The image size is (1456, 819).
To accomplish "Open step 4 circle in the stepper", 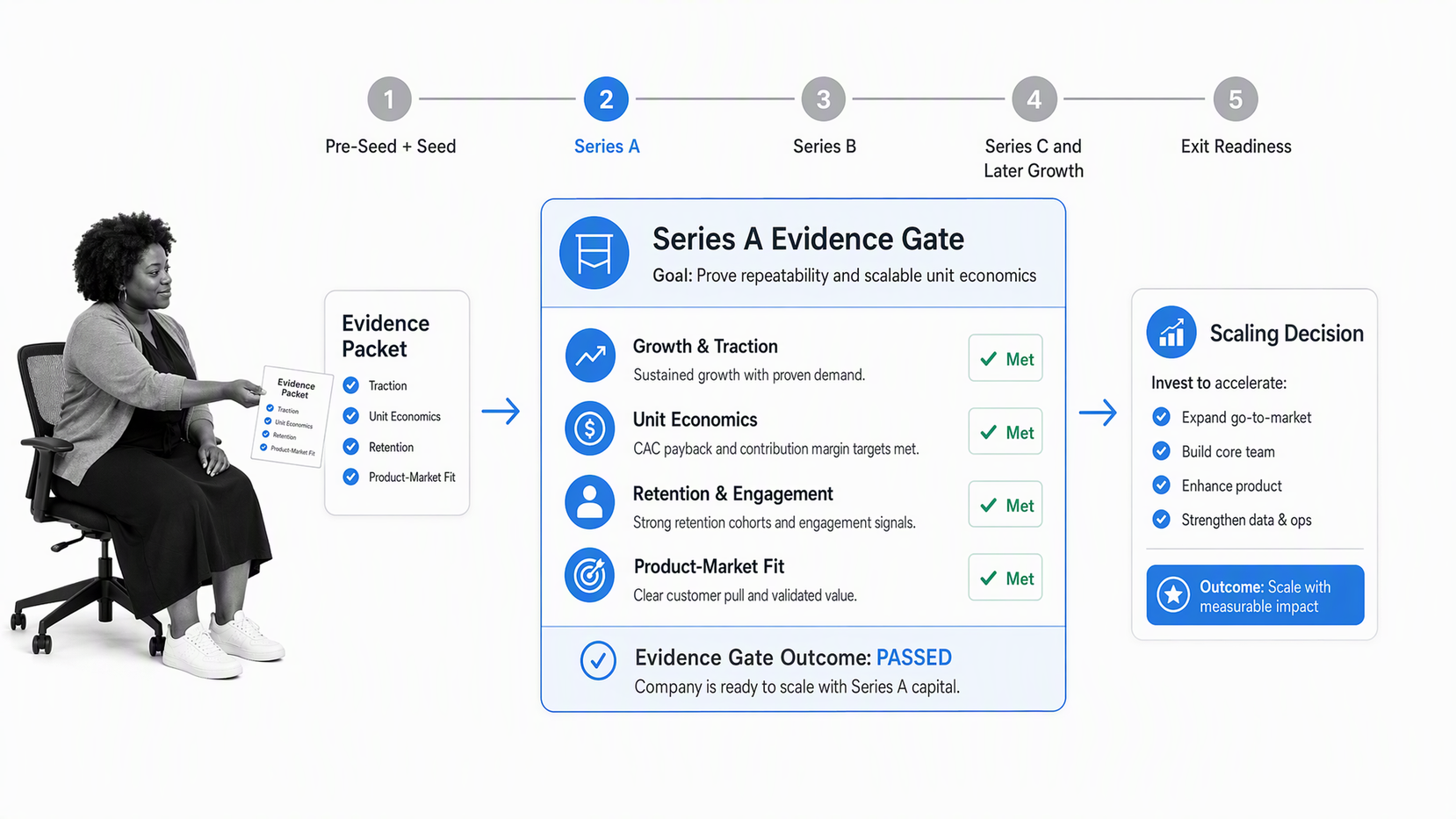I will 1034,99.
